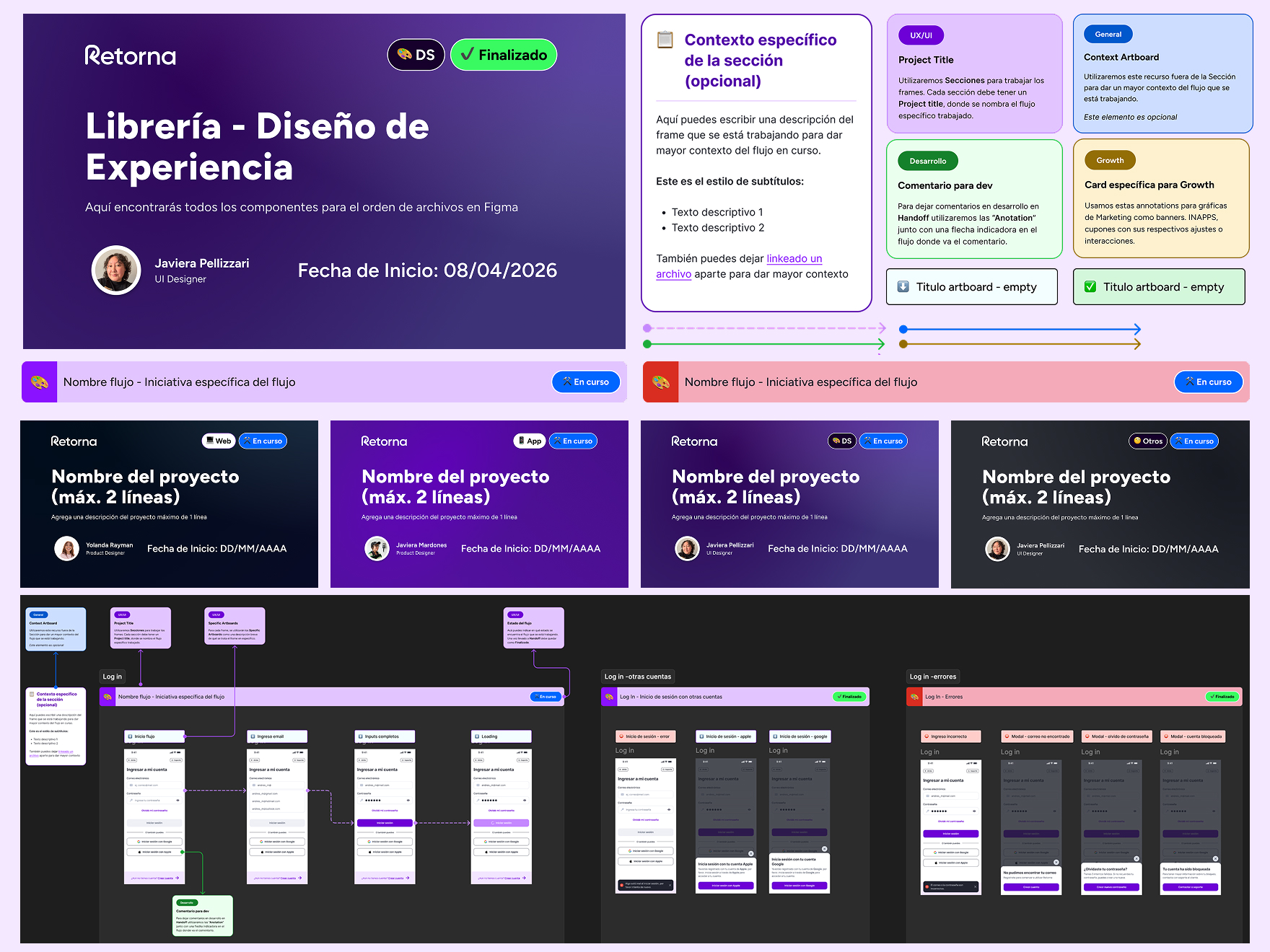Select the 'Inputs completos' frame label
This screenshot has height=952, width=1270.
pos(385,736)
